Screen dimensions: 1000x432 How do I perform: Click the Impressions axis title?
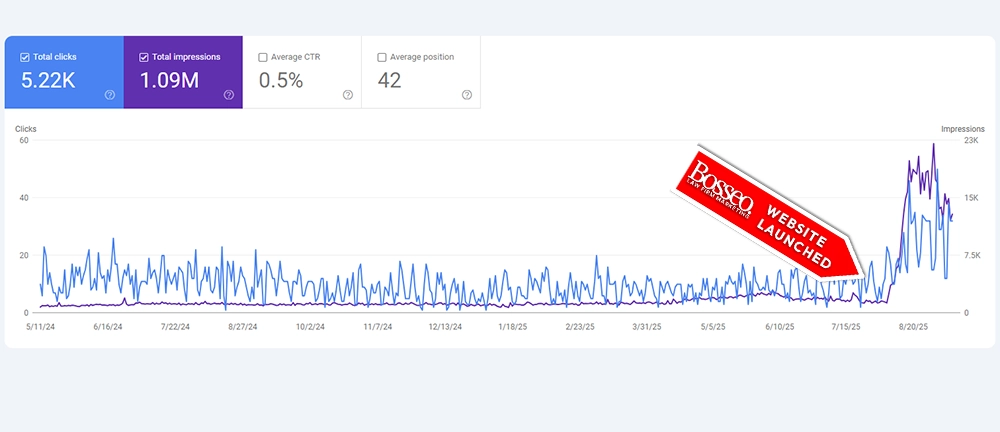click(x=962, y=129)
